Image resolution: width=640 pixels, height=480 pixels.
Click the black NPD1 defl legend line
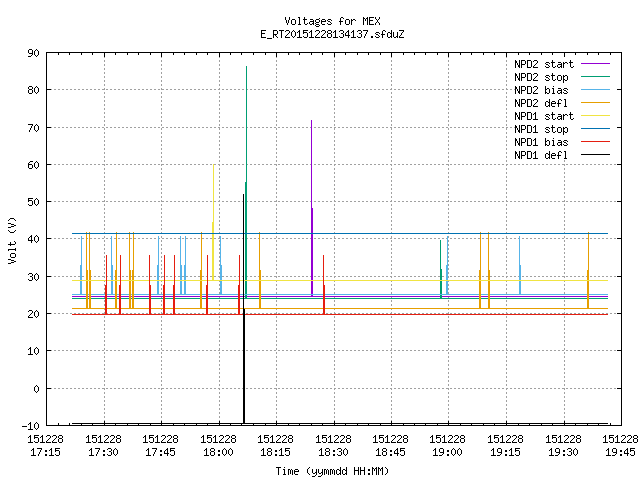tap(595, 155)
